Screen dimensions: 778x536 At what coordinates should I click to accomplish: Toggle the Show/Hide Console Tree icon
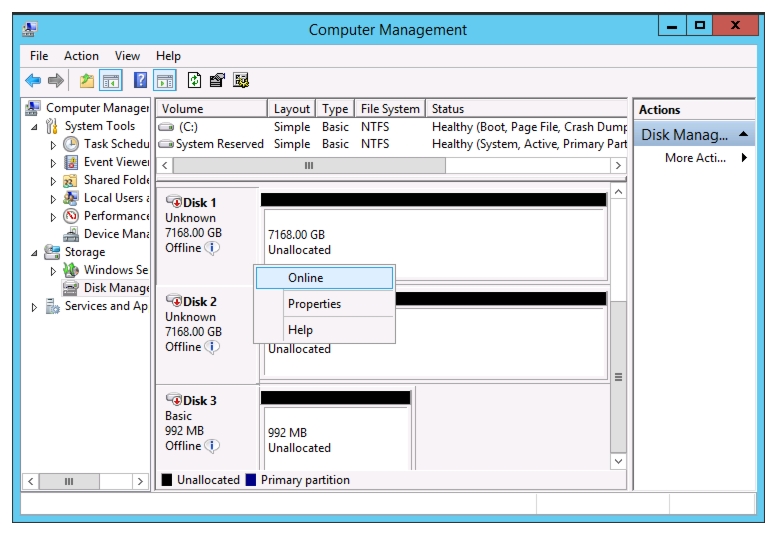click(111, 80)
